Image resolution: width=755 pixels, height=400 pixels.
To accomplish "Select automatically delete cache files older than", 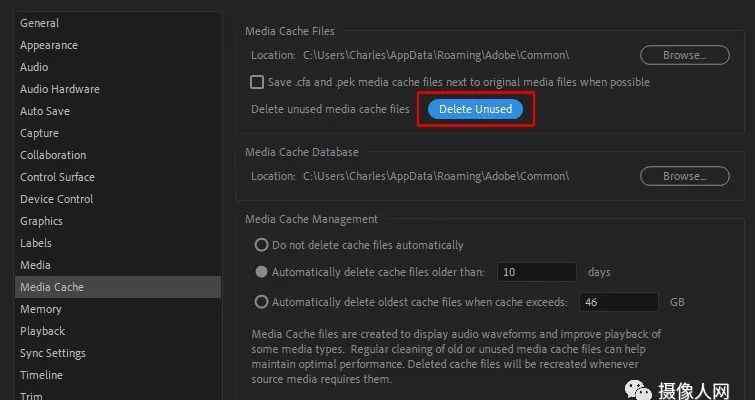I will 261,272.
